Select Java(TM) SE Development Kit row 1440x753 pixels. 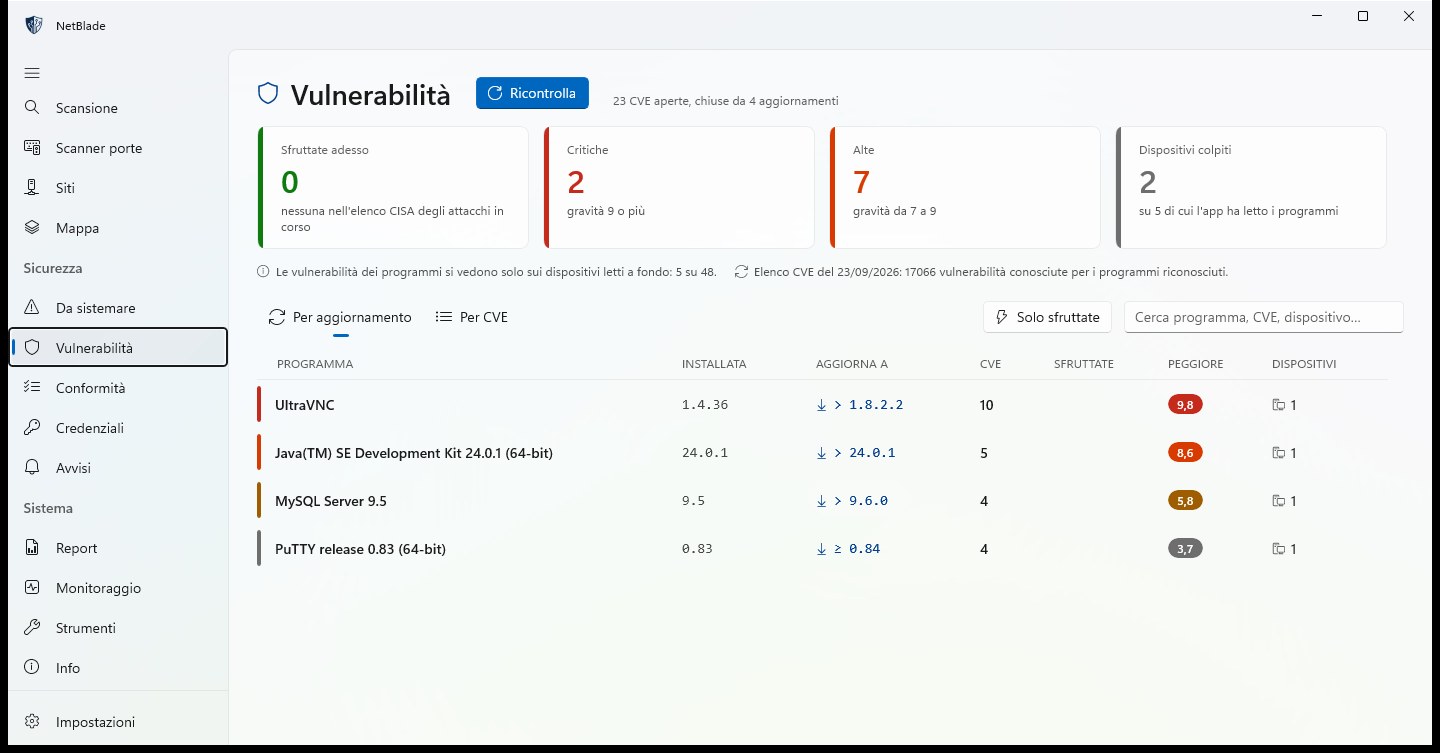click(x=822, y=453)
